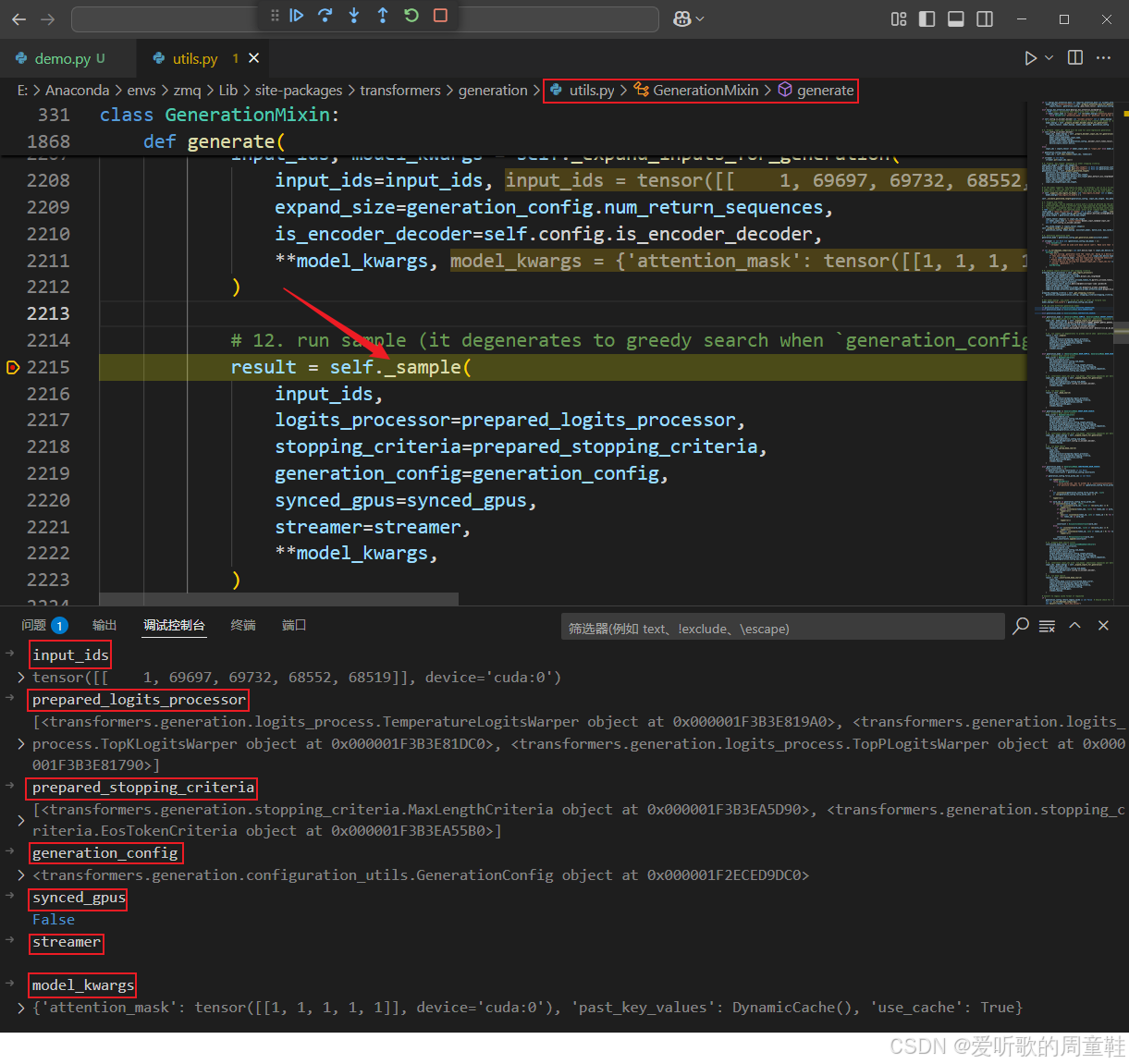Click line number 2213 in the gutter
The height and width of the screenshot is (1064, 1129).
coord(48,313)
